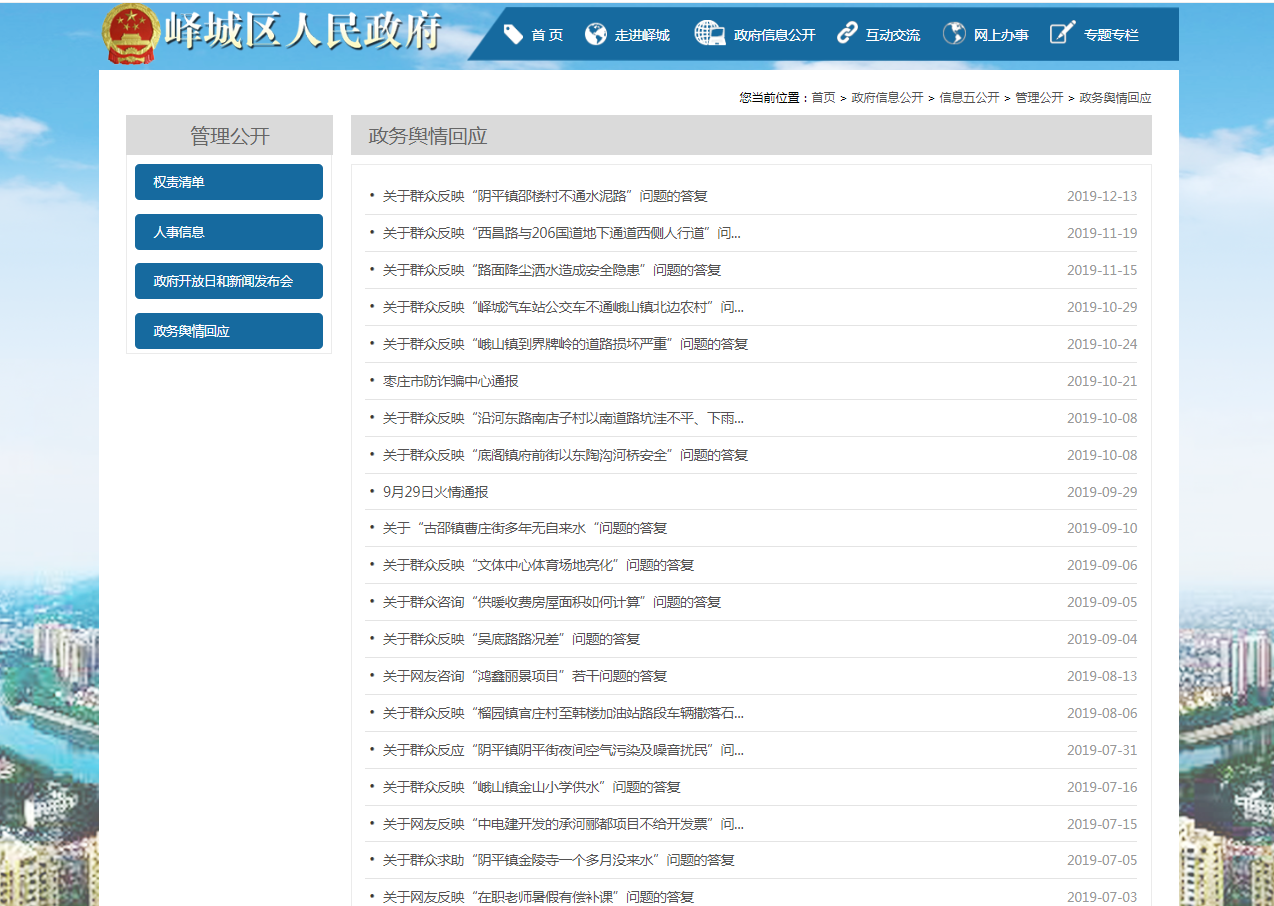
Task: Click 信息五公开 in the breadcrumb
Action: click(968, 98)
